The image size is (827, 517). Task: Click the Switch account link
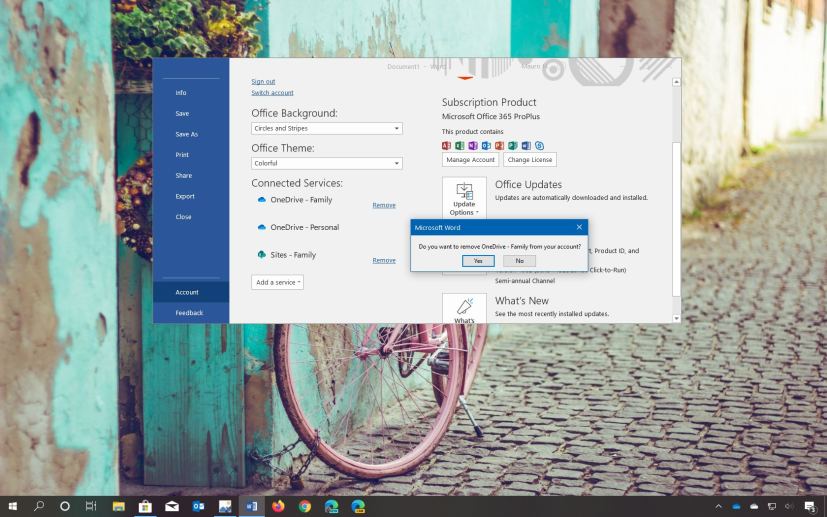tap(272, 92)
